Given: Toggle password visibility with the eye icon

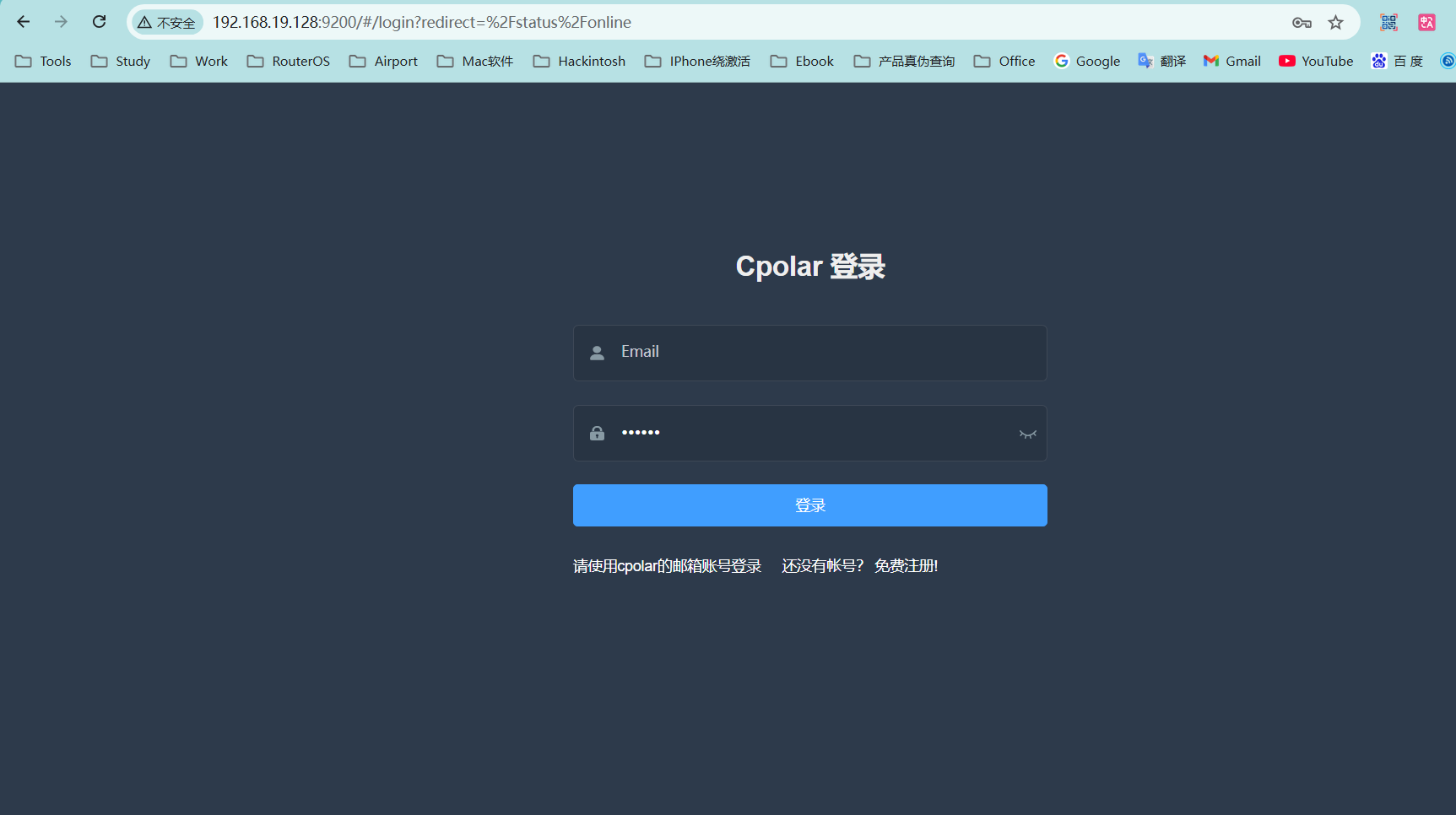Looking at the screenshot, I should (x=1027, y=434).
